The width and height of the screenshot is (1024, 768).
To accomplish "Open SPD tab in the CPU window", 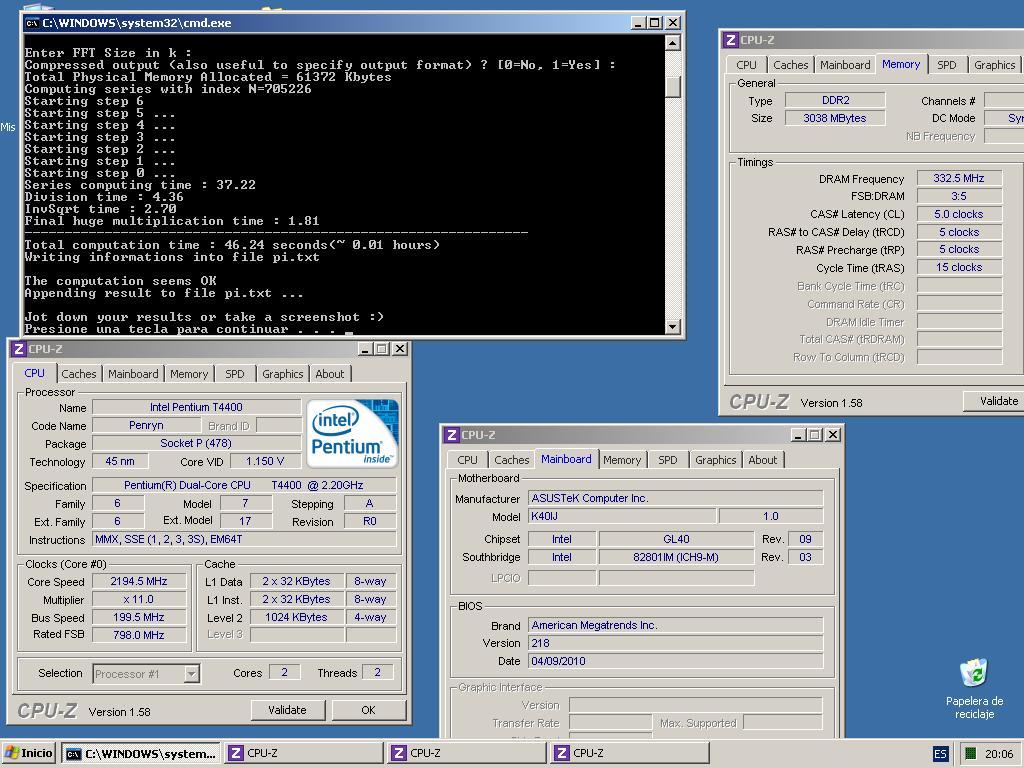I will click(234, 374).
